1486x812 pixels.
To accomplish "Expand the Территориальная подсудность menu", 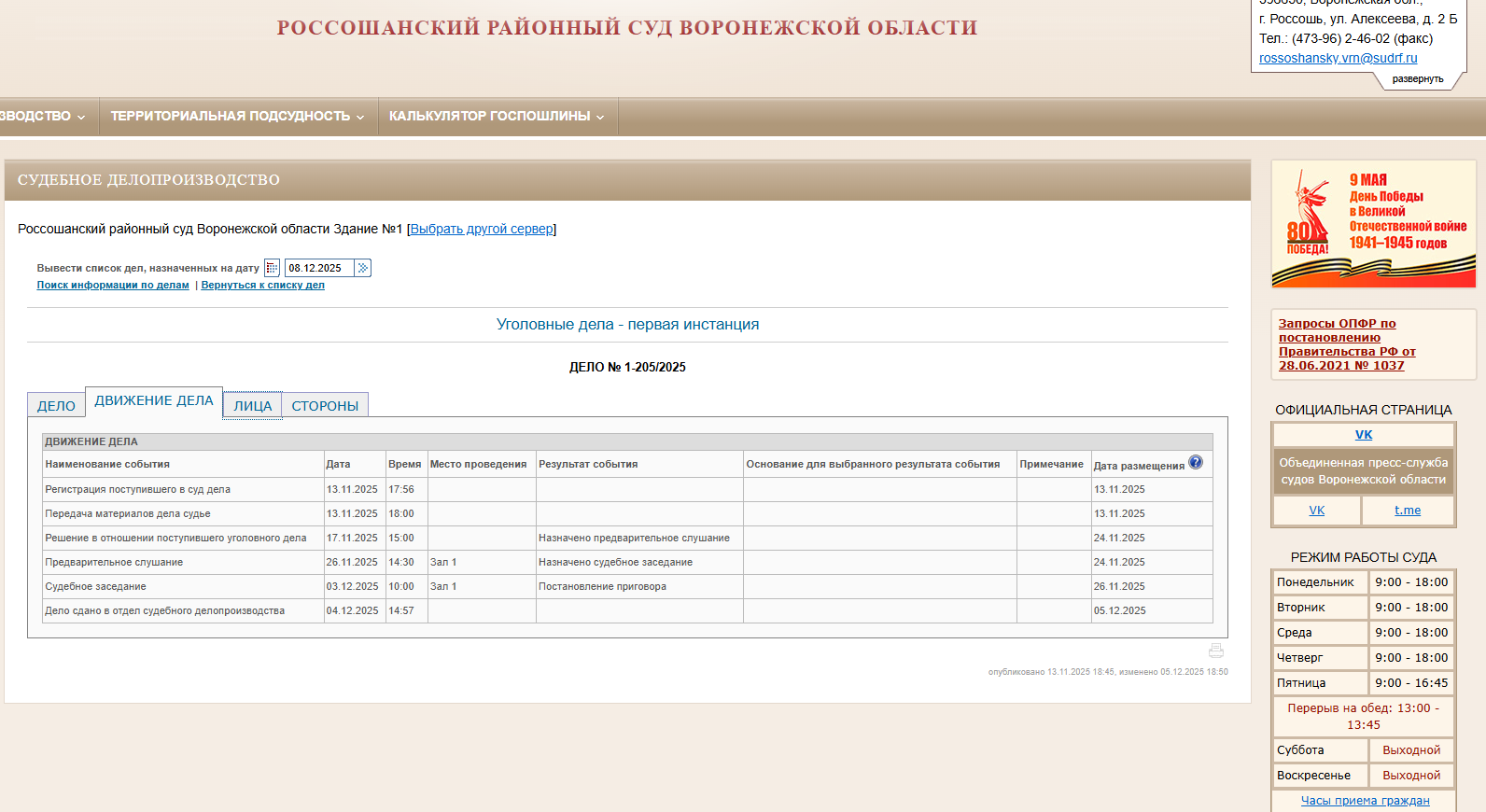I will (237, 117).
